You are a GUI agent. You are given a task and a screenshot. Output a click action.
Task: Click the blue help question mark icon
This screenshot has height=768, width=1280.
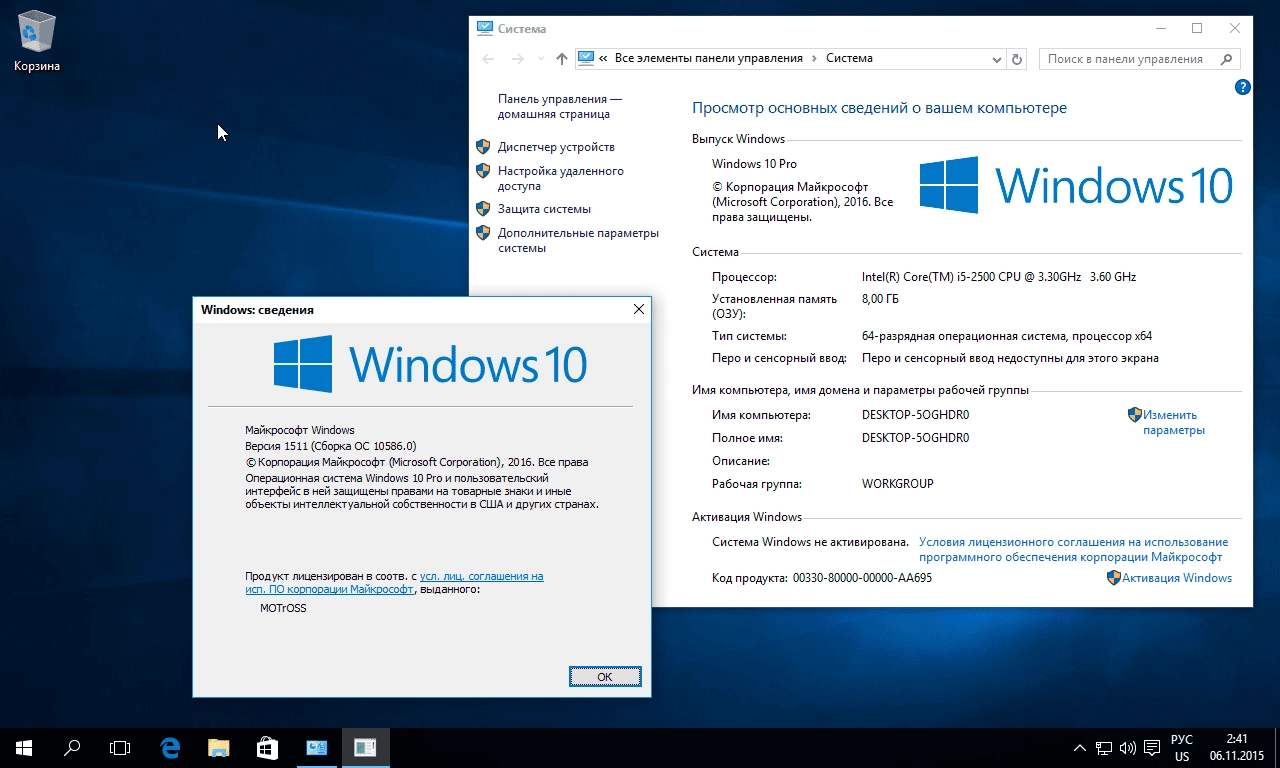pyautogui.click(x=1243, y=87)
